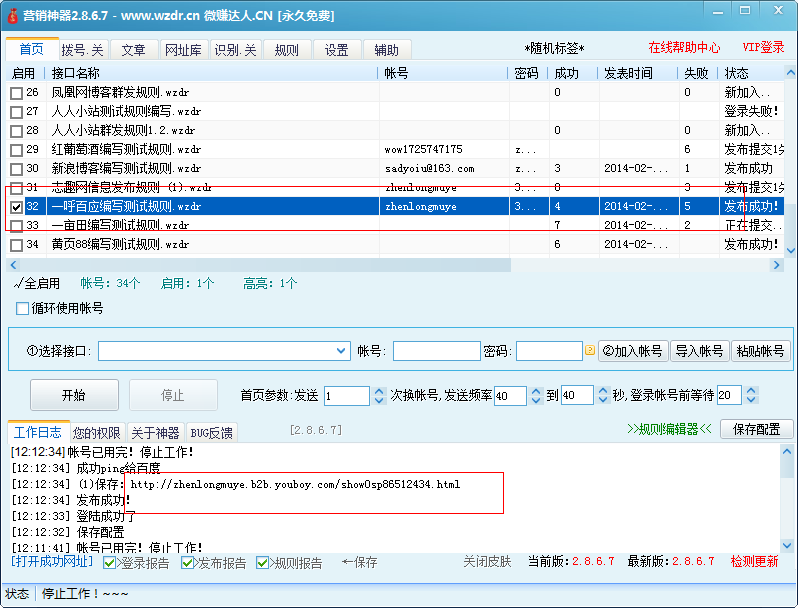
Task: Click the ←保存 arrow save control
Action: click(359, 563)
